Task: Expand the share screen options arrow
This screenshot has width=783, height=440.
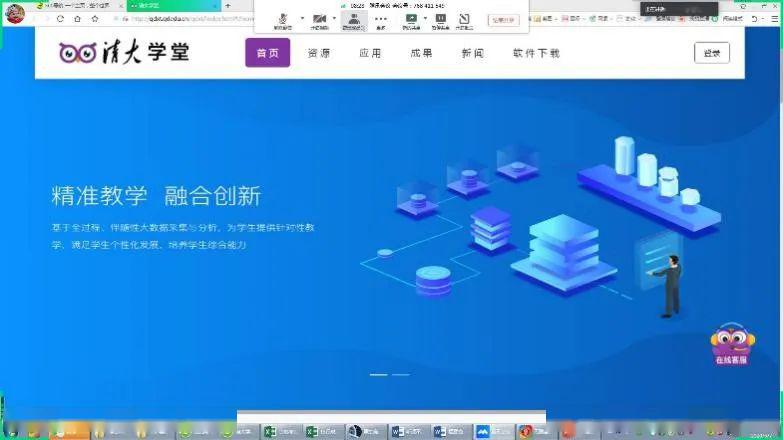Action: pyautogui.click(x=425, y=18)
